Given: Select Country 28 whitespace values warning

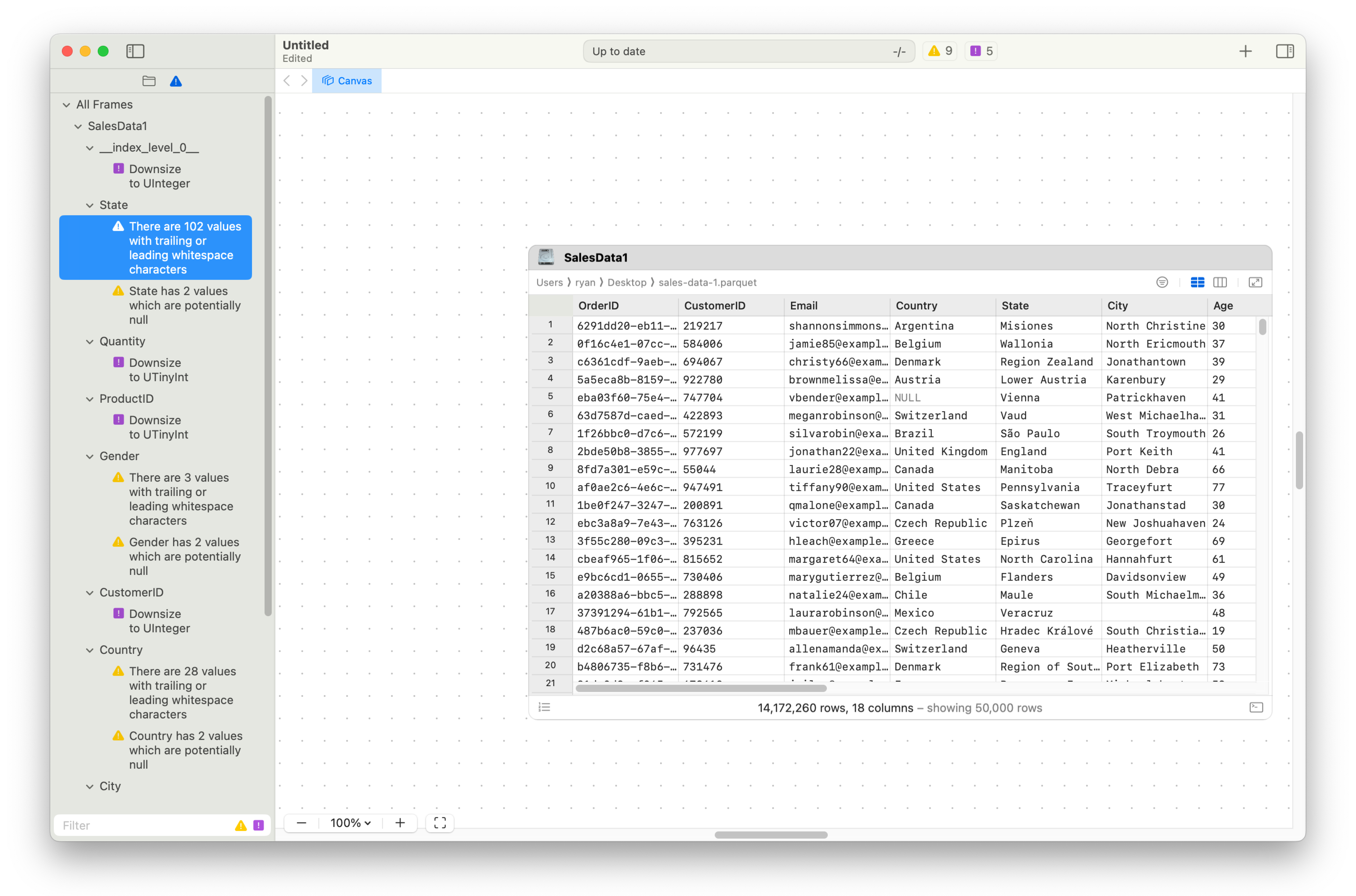Looking at the screenshot, I should (155, 693).
